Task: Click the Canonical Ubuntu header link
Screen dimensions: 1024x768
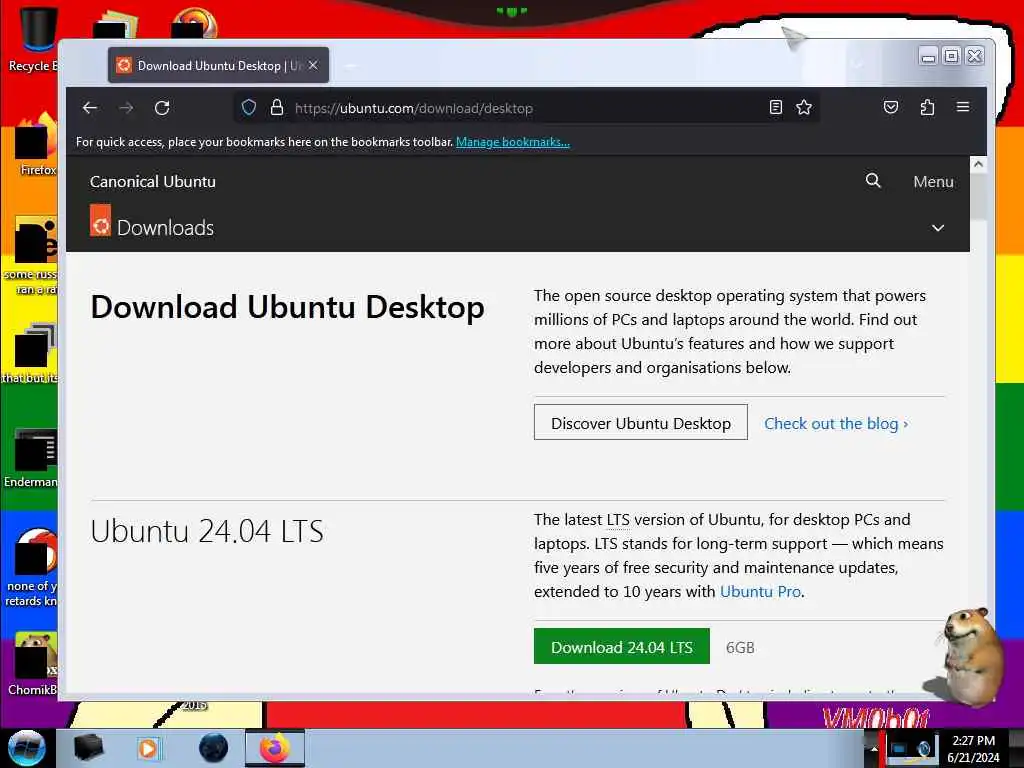Action: pyautogui.click(x=153, y=182)
